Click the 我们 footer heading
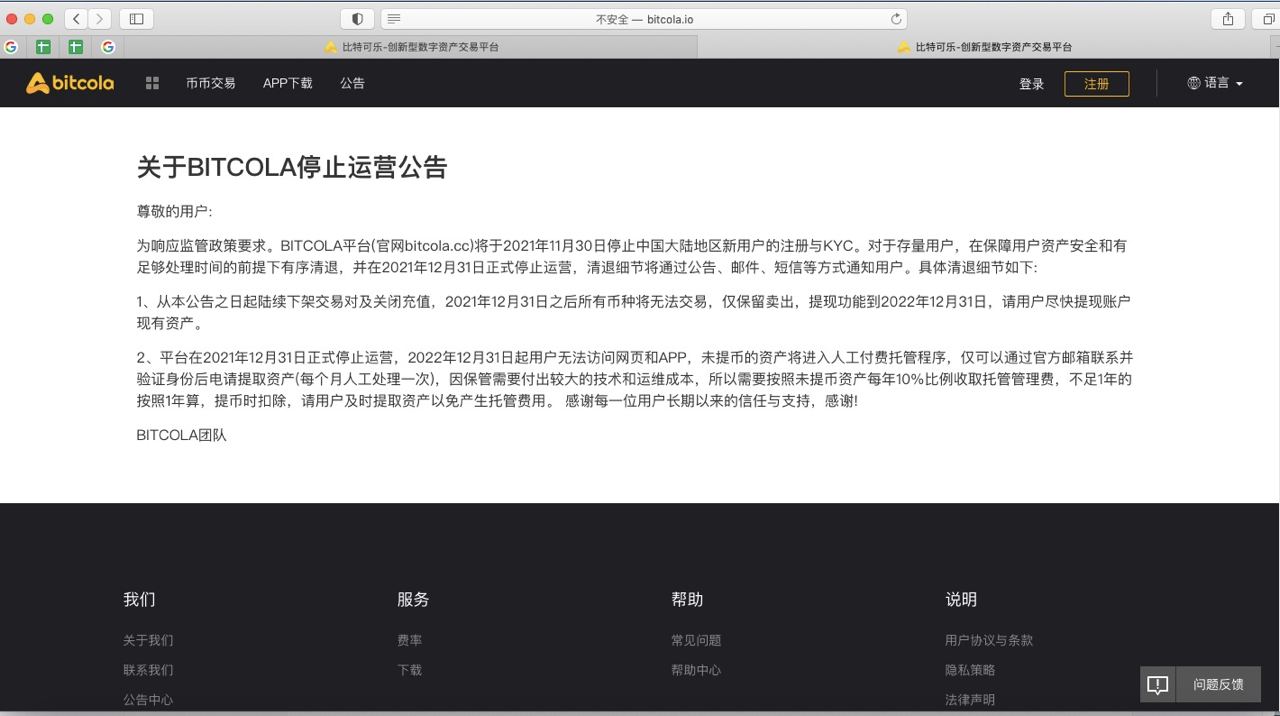This screenshot has width=1280, height=716. pyautogui.click(x=139, y=599)
